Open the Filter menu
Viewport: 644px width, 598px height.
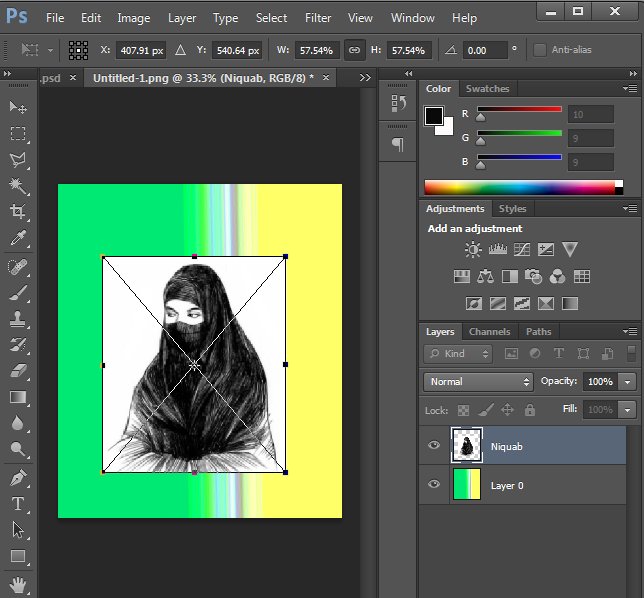[318, 18]
